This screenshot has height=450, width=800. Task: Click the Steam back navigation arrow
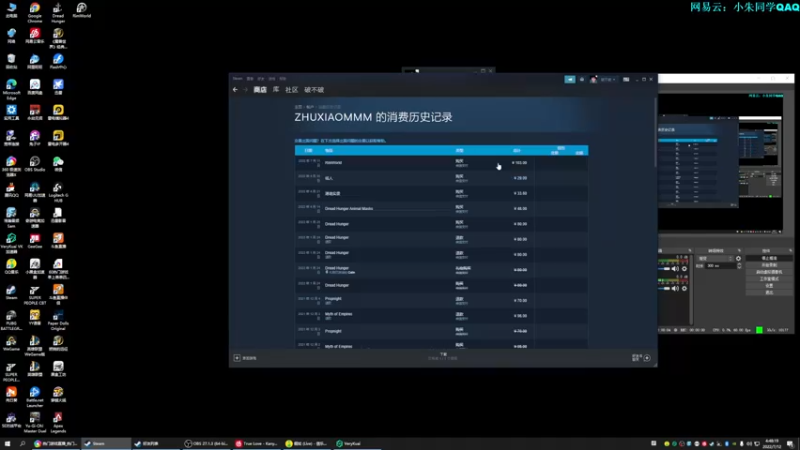pyautogui.click(x=235, y=90)
